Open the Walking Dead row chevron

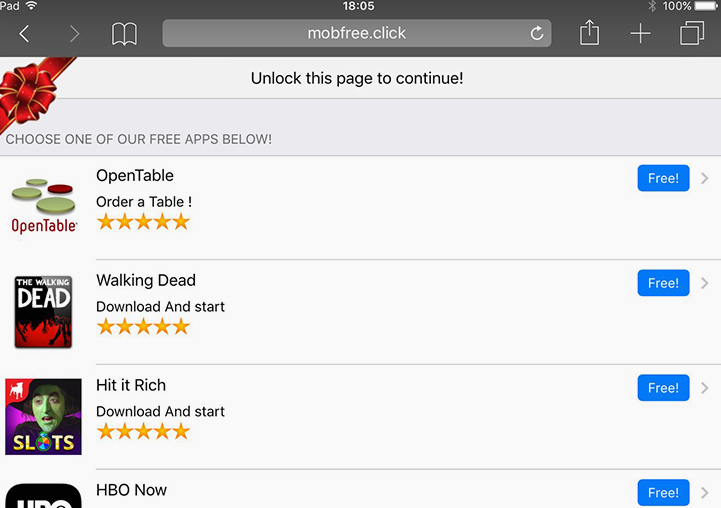[704, 283]
